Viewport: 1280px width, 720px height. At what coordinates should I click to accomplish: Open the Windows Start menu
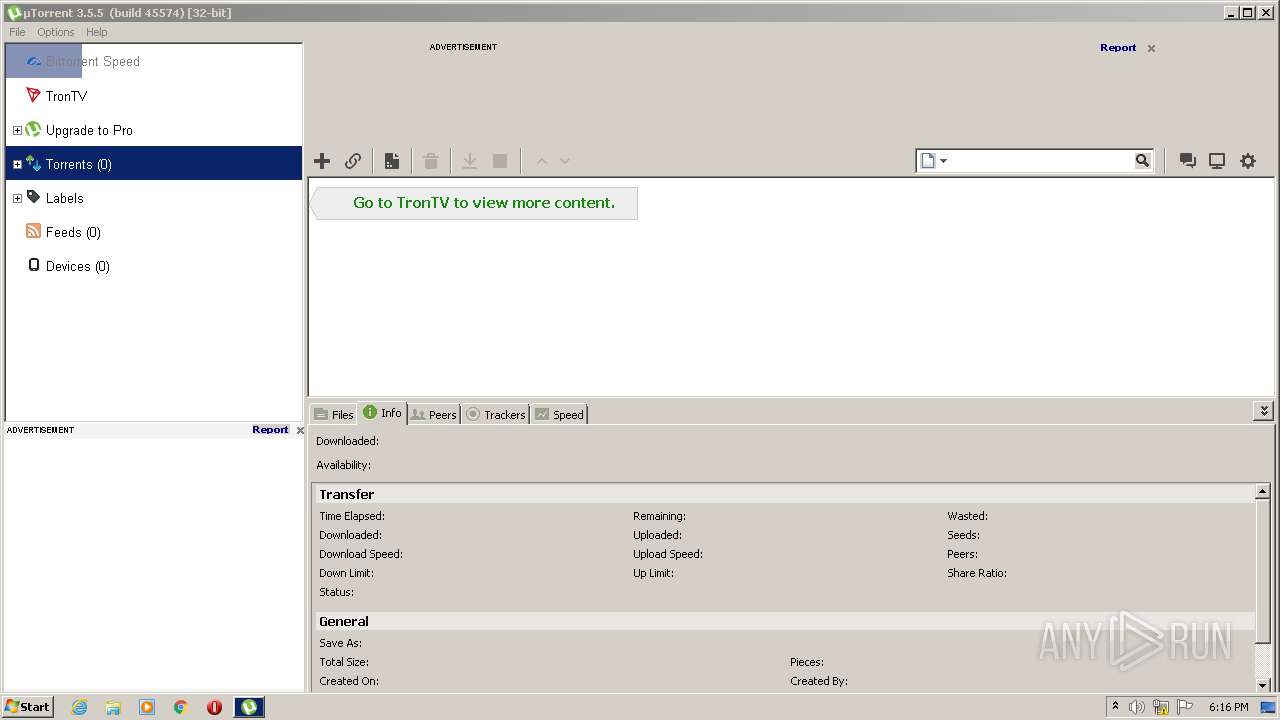pyautogui.click(x=28, y=706)
